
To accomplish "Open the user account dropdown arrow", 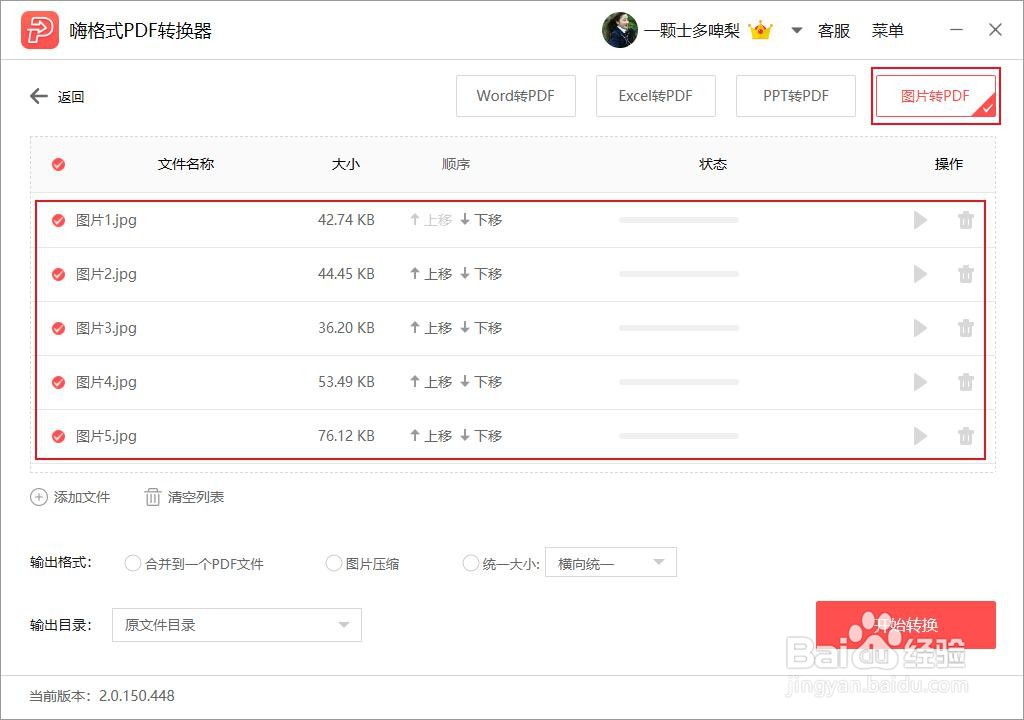I will point(796,30).
